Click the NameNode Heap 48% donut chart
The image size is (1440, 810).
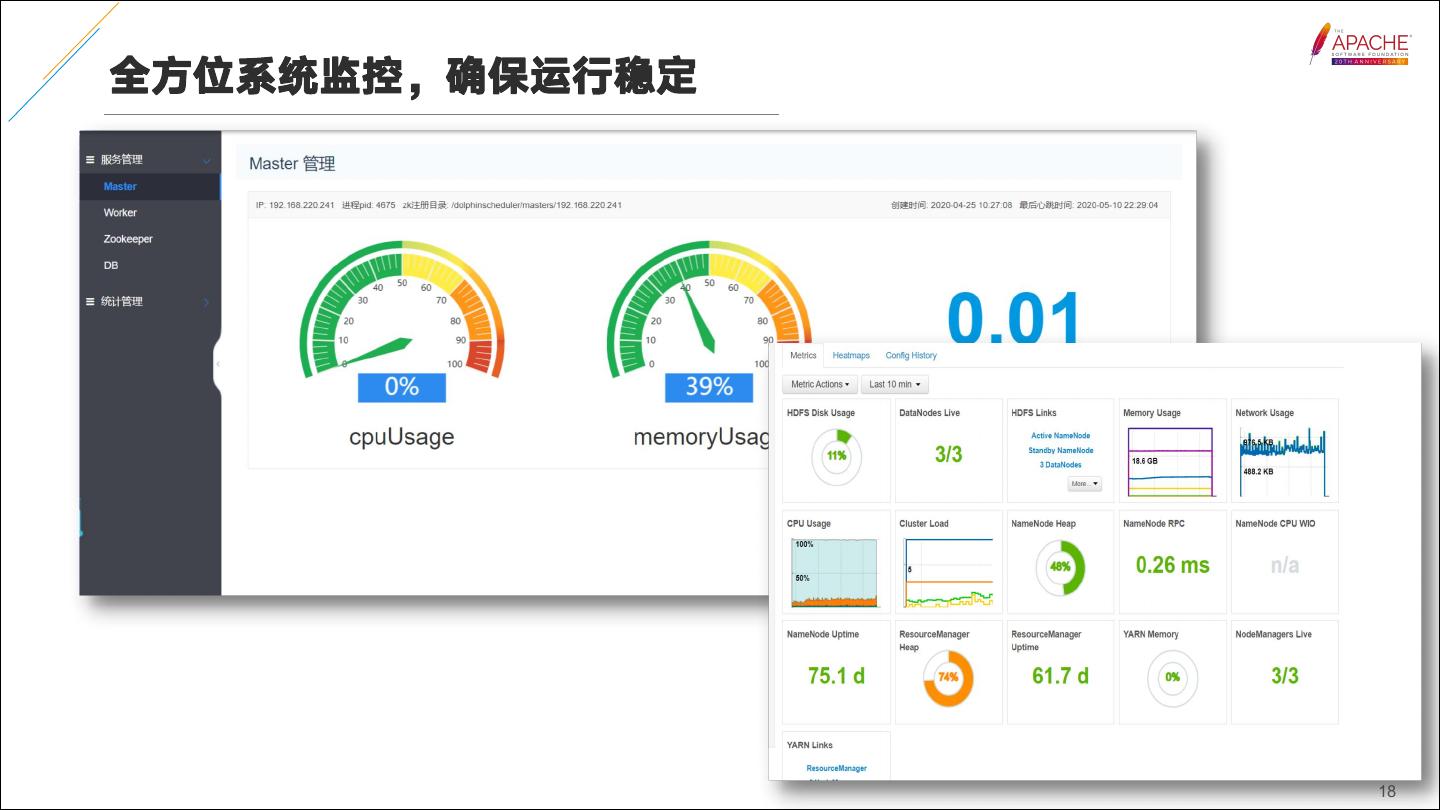[1060, 567]
